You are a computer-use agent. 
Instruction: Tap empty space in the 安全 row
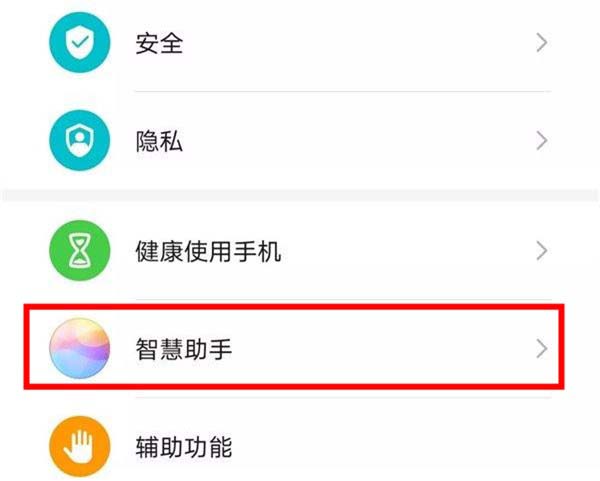coord(360,43)
